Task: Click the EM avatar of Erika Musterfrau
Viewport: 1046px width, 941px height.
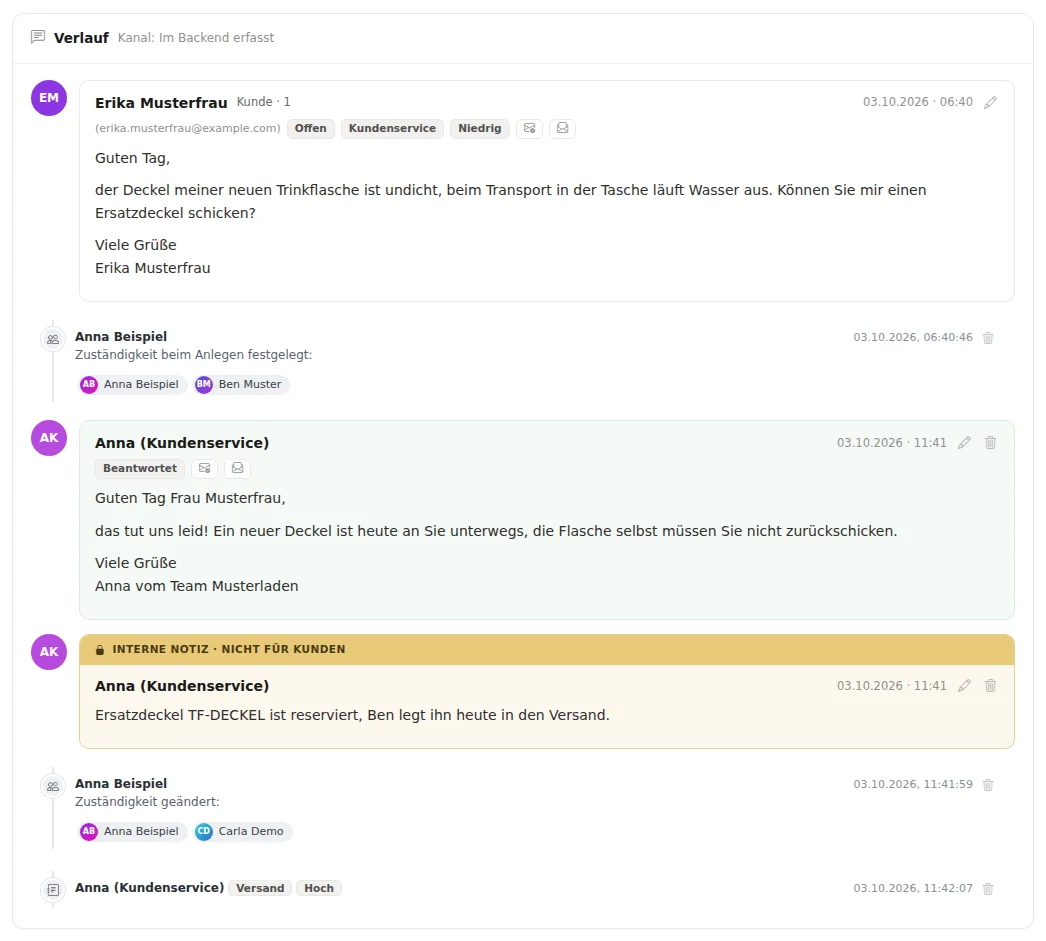Action: [x=49, y=98]
